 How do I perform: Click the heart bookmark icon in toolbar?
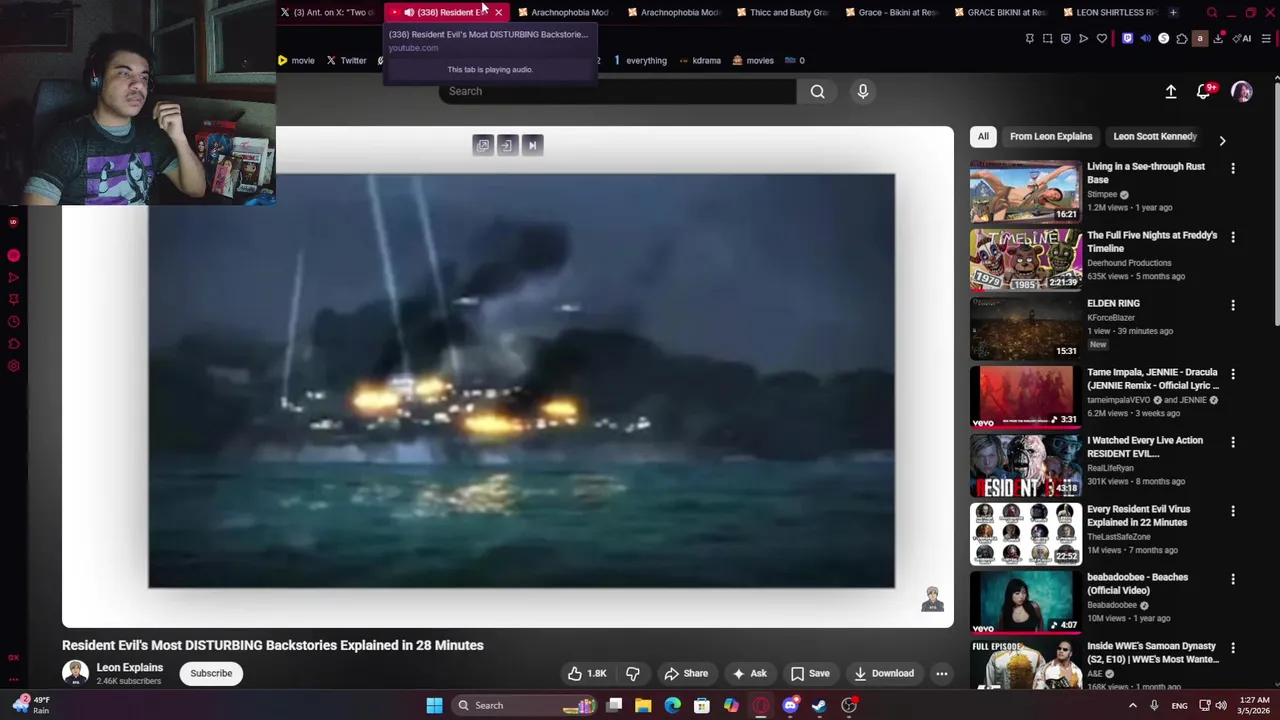click(1102, 38)
